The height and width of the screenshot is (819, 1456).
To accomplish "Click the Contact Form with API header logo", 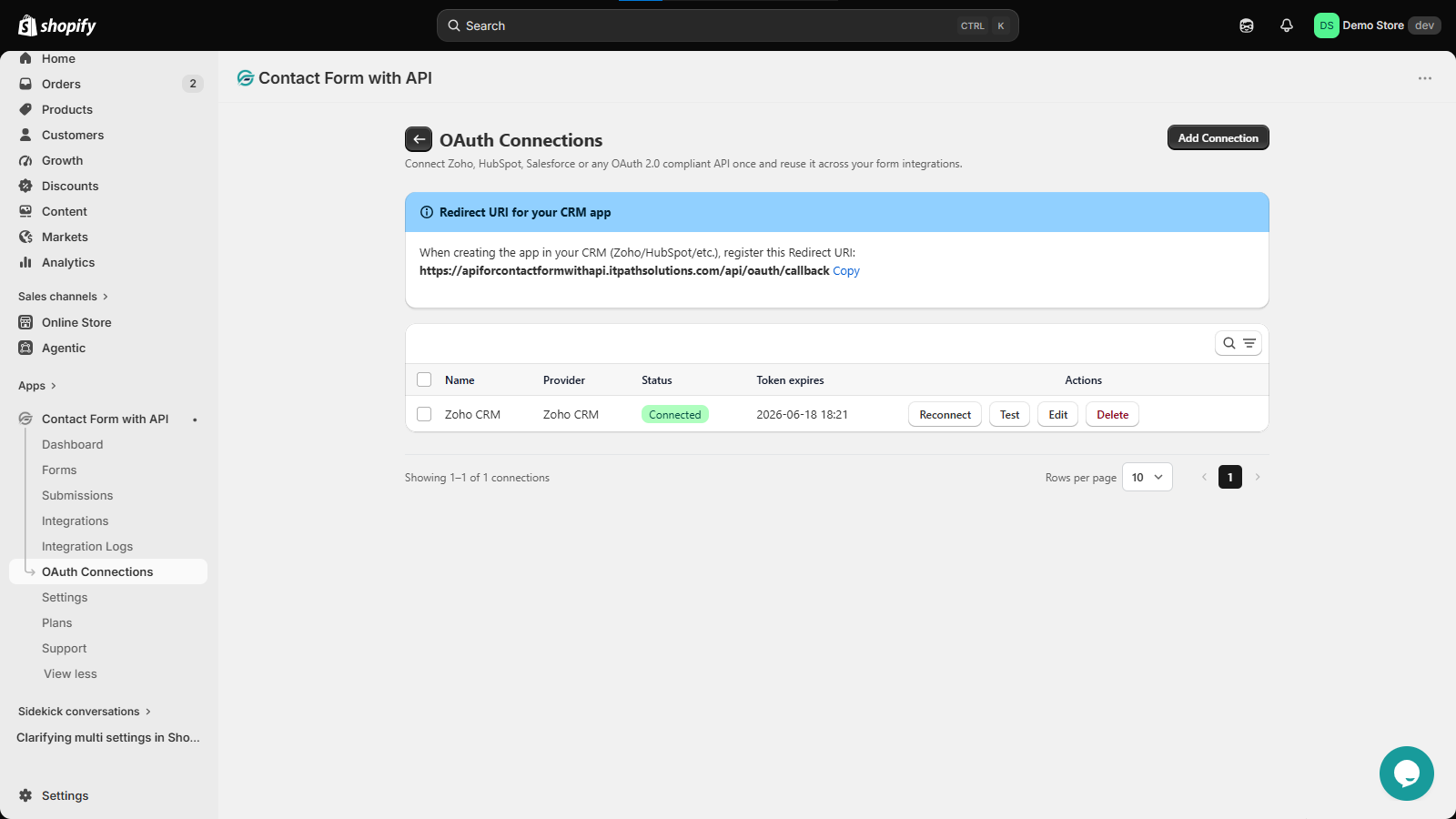I will (245, 78).
